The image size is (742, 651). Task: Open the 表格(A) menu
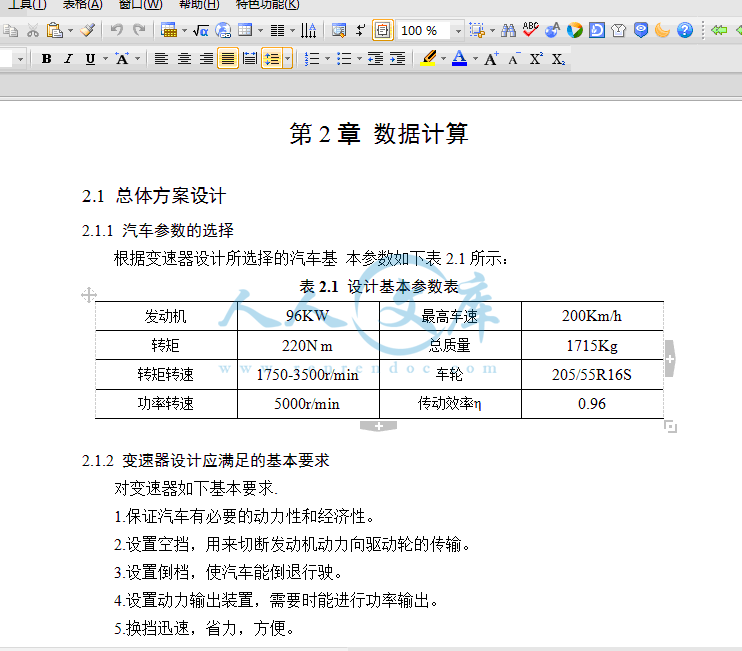[x=82, y=5]
